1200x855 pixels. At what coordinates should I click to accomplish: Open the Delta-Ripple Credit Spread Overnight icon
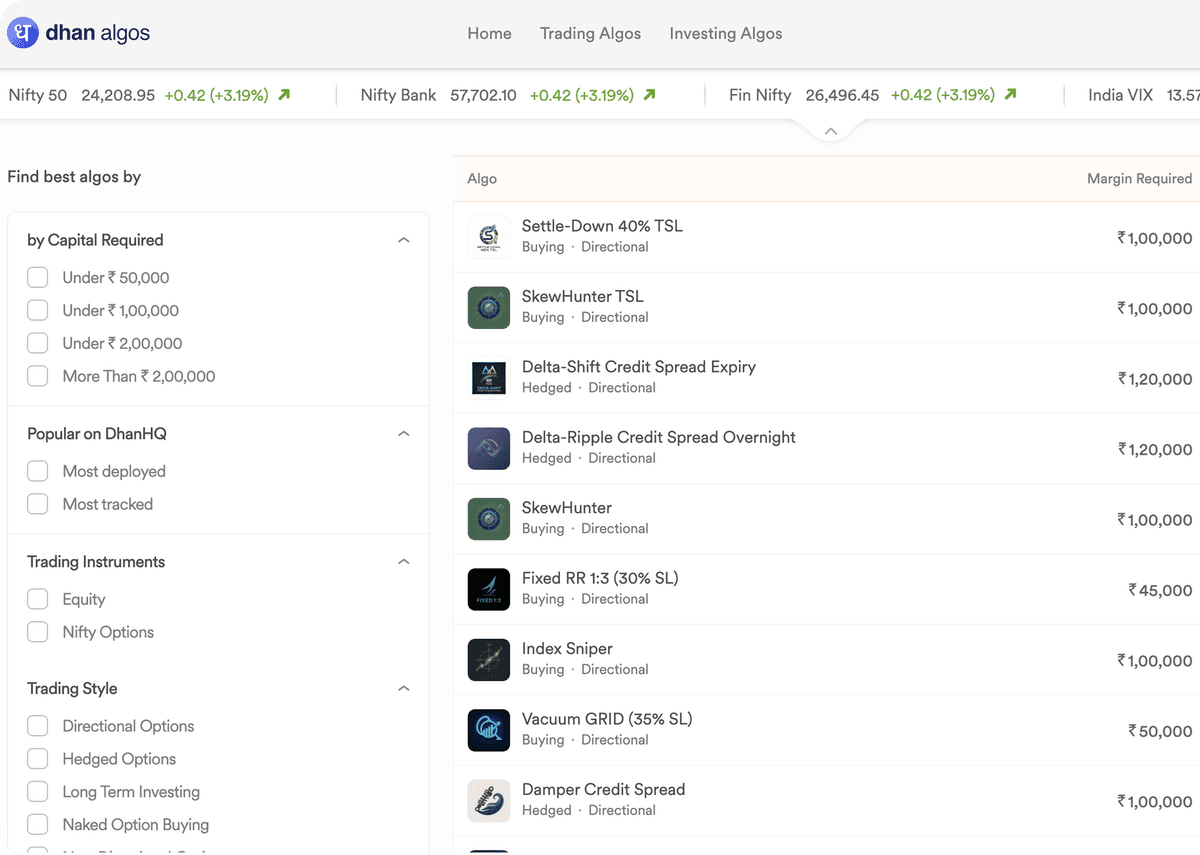489,448
